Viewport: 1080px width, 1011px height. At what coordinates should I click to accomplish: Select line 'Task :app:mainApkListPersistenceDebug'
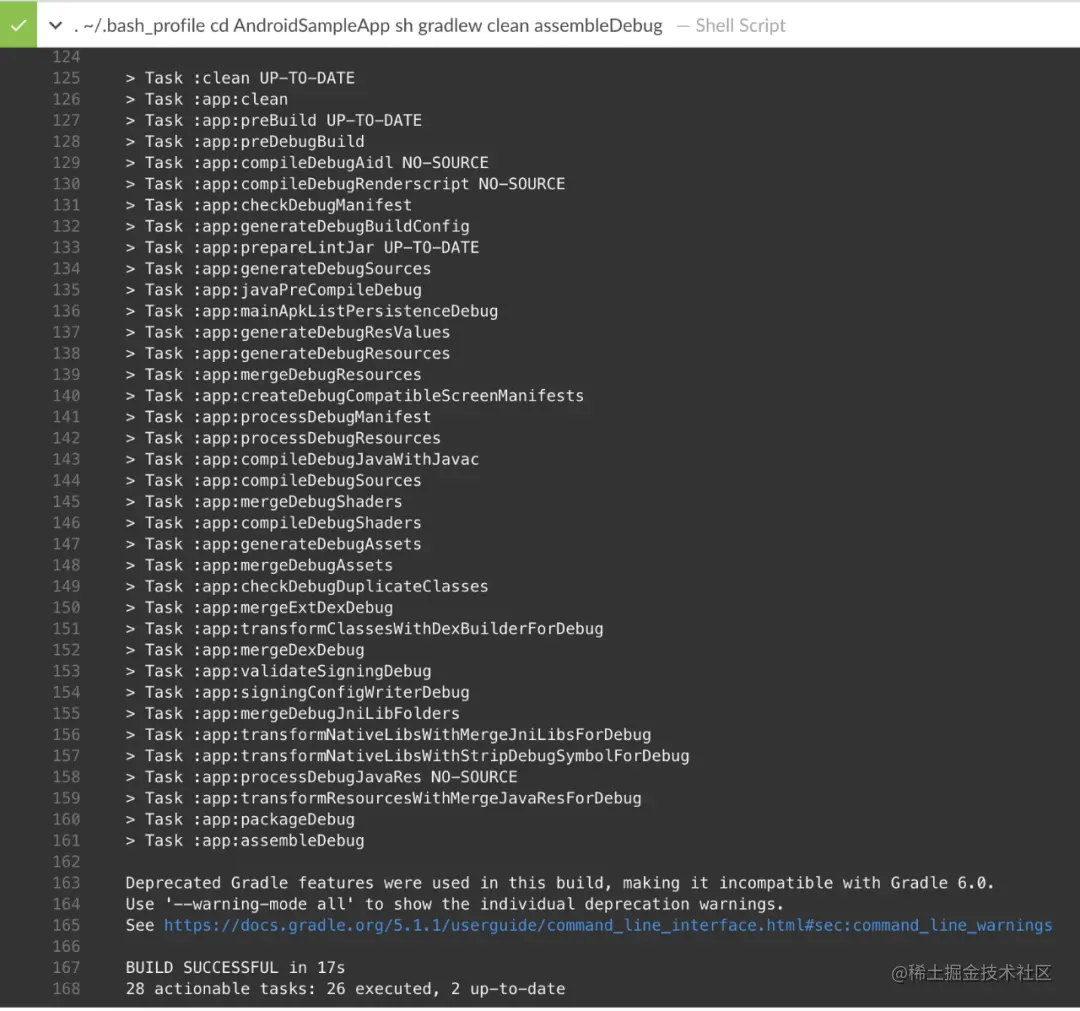click(312, 311)
